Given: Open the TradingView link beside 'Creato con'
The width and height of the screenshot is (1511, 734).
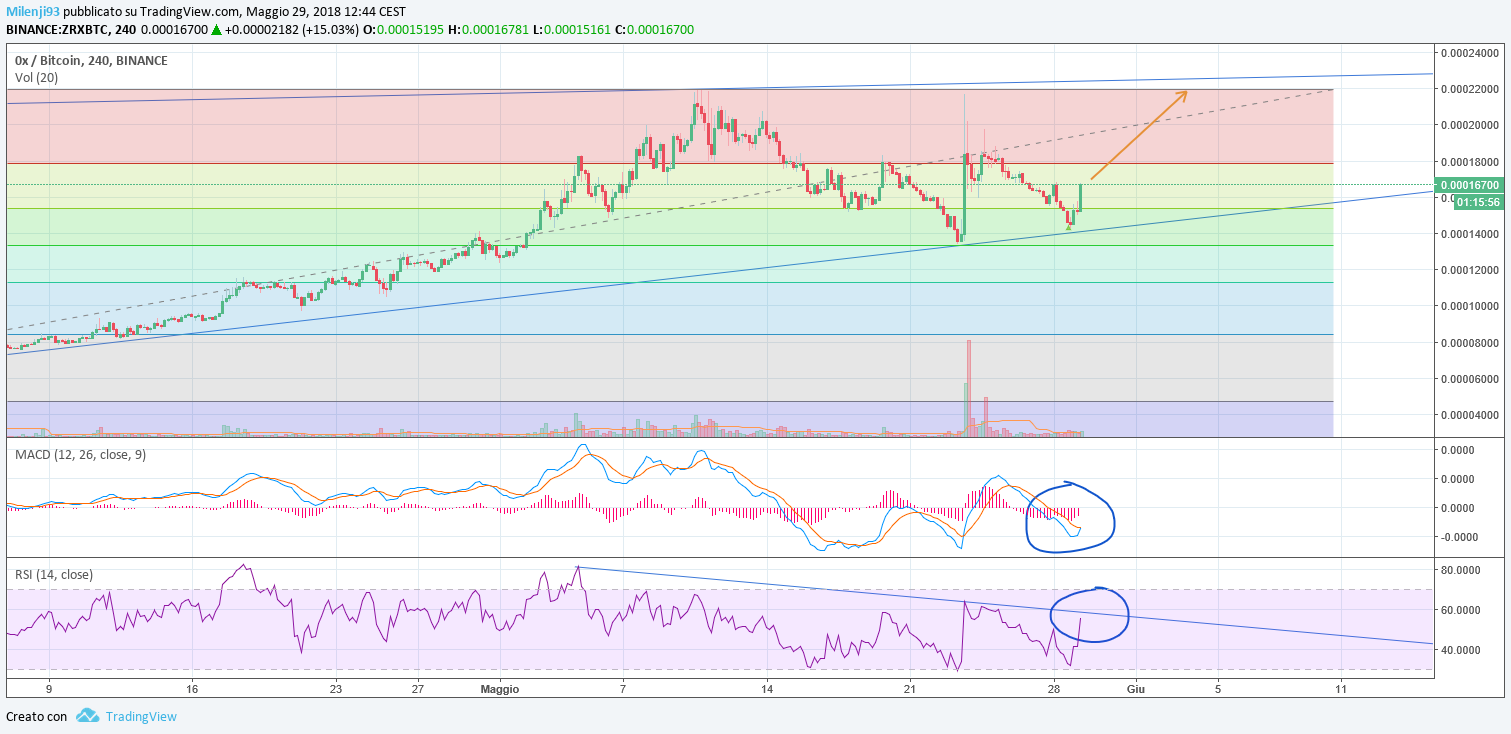Looking at the screenshot, I should click(x=141, y=716).
